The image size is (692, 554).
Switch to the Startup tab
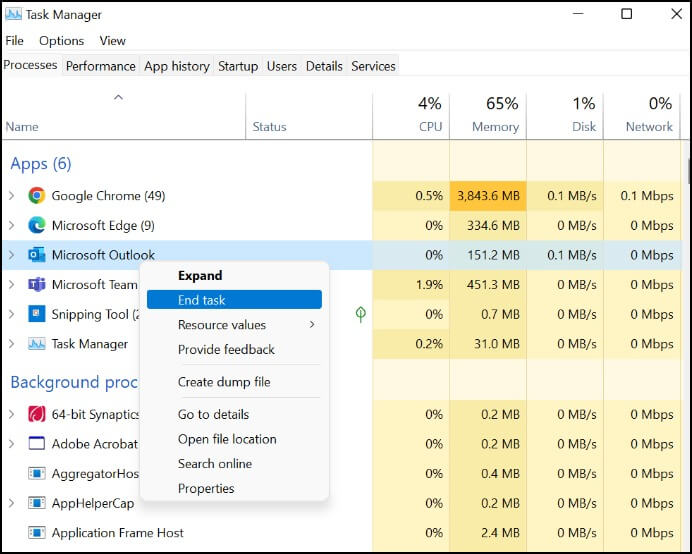coord(238,66)
